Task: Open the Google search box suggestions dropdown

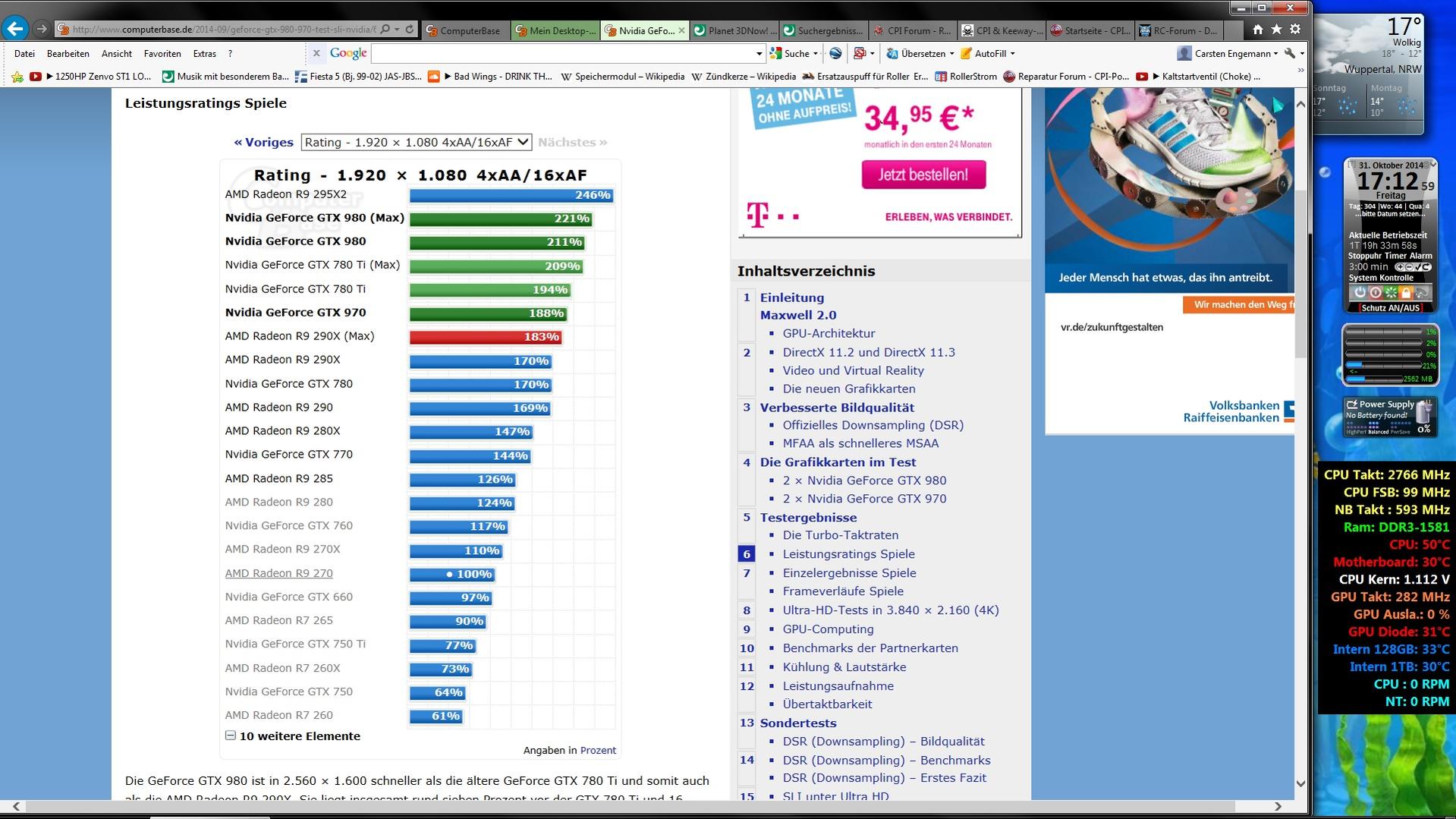Action: [x=759, y=53]
